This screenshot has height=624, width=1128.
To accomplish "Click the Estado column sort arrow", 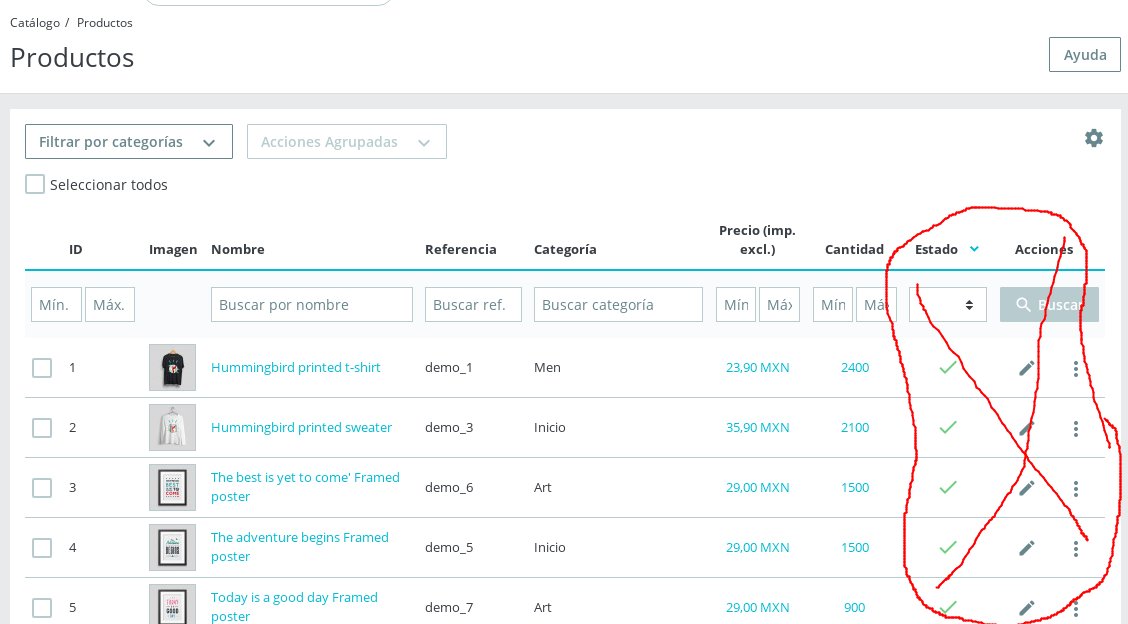I will (x=974, y=249).
